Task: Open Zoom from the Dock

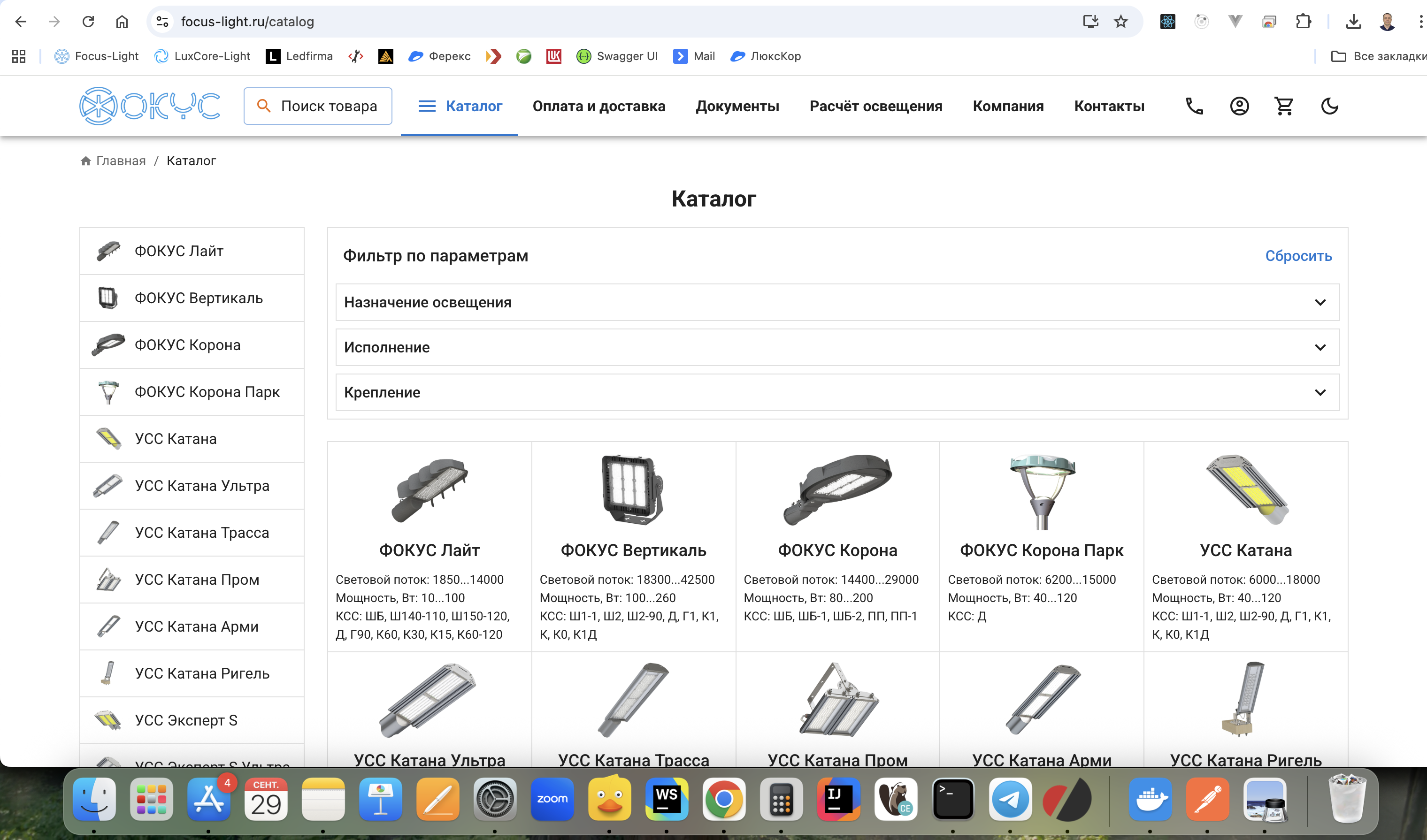Action: (x=552, y=799)
